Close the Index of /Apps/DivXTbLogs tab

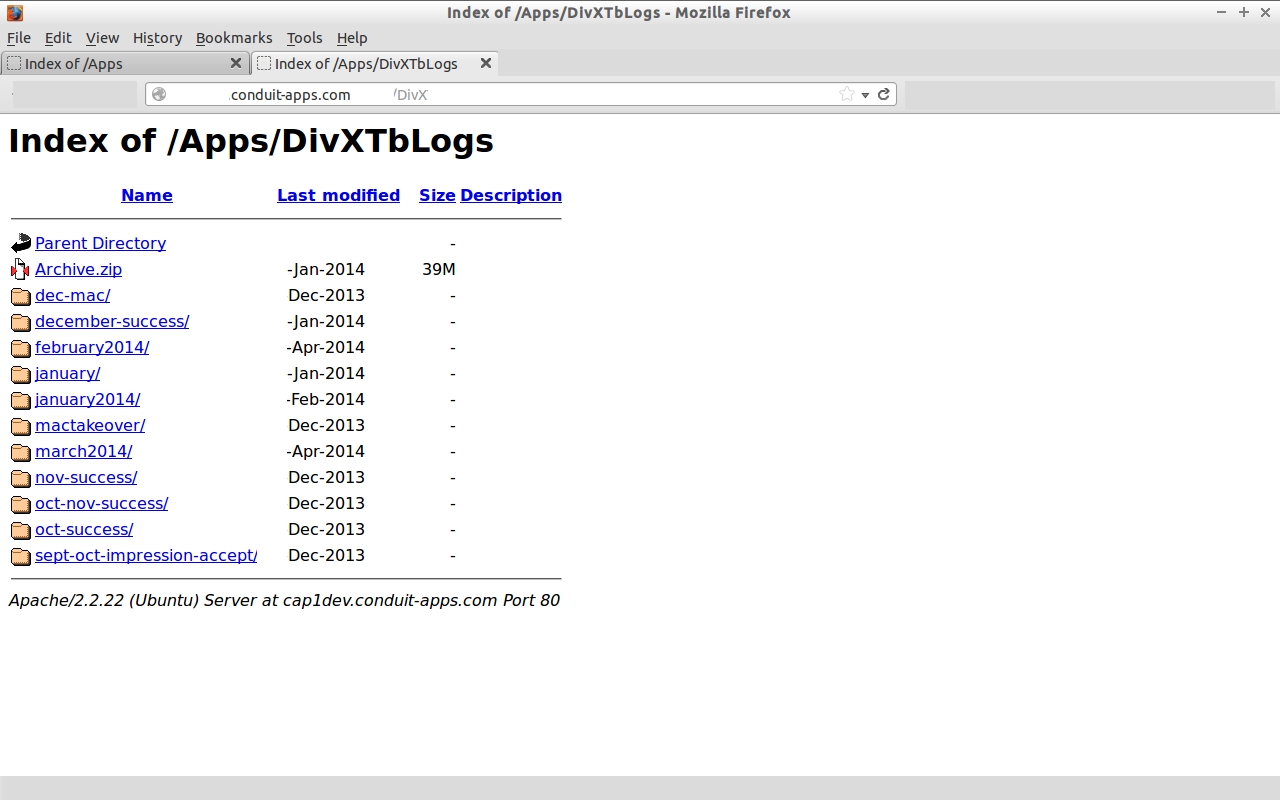click(486, 63)
